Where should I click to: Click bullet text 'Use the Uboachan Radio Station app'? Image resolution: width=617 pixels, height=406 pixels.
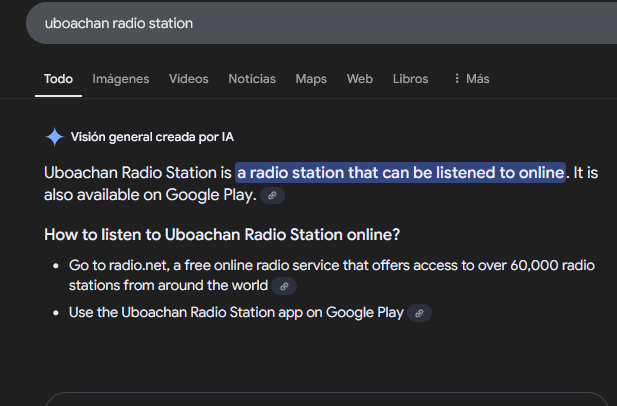click(236, 312)
